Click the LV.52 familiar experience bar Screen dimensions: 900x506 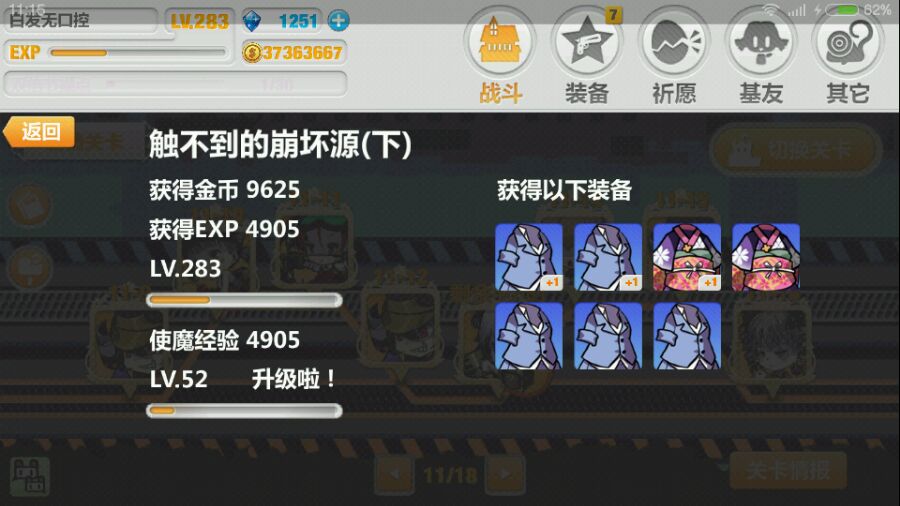(245, 411)
